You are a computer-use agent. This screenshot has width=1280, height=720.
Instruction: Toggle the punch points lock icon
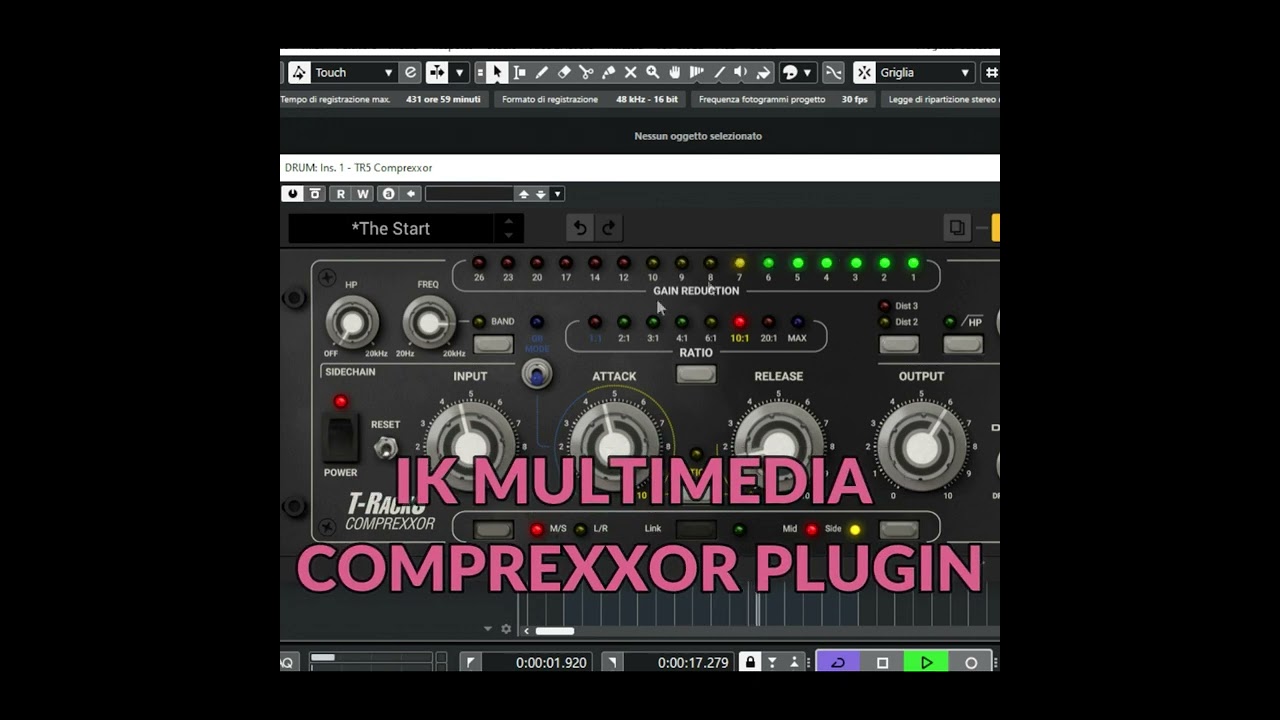point(750,662)
